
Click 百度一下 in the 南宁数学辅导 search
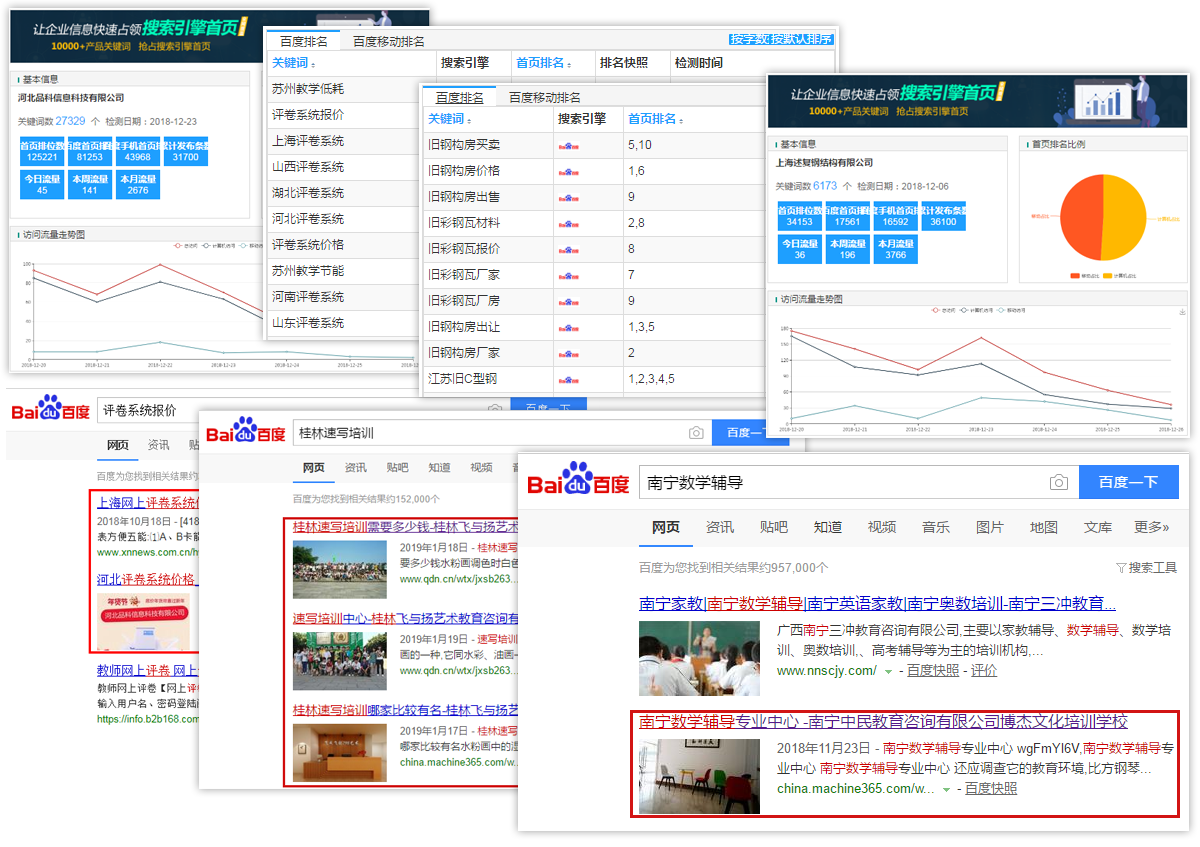pyautogui.click(x=1129, y=482)
